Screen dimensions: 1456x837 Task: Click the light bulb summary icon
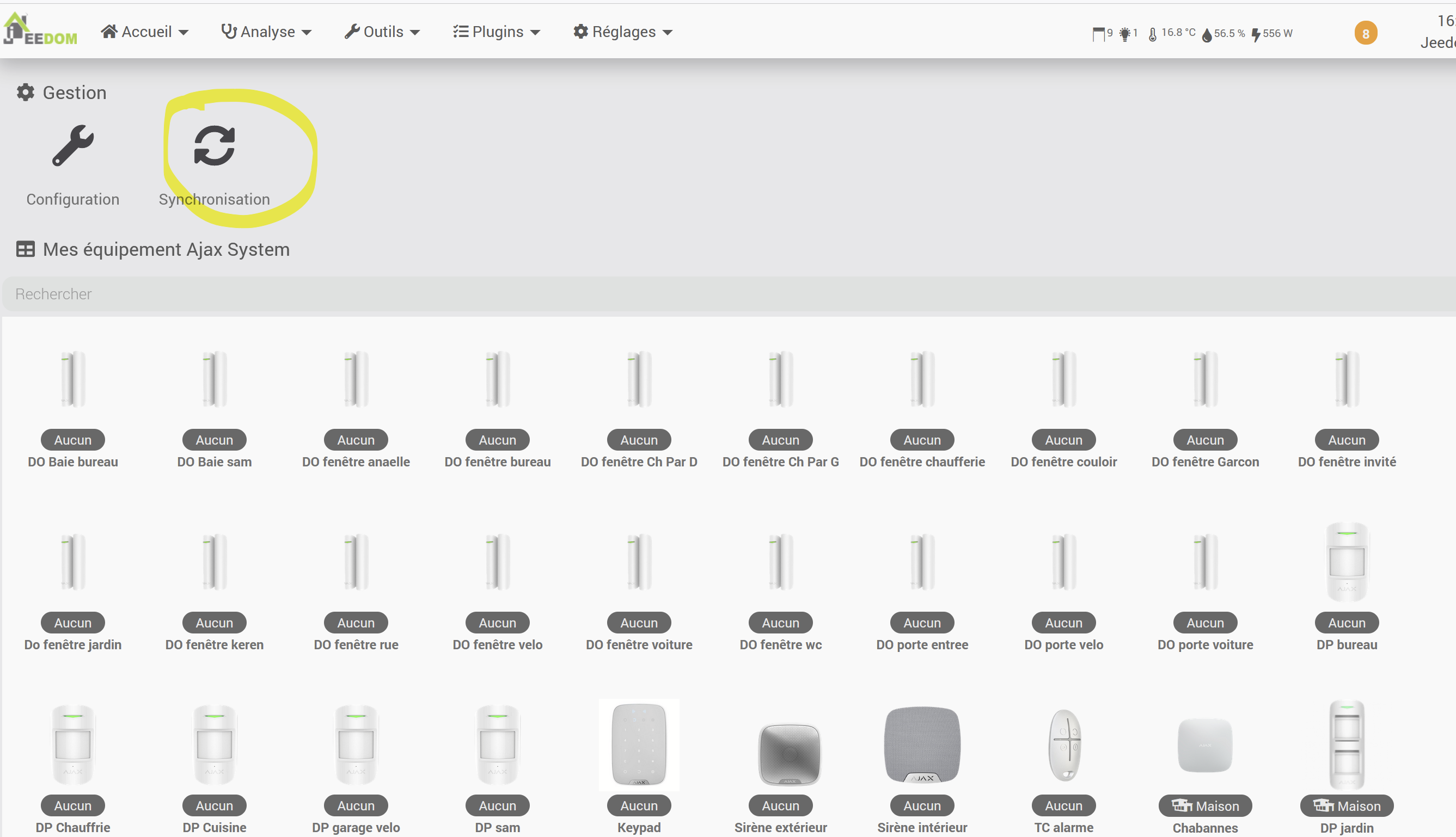1125,34
